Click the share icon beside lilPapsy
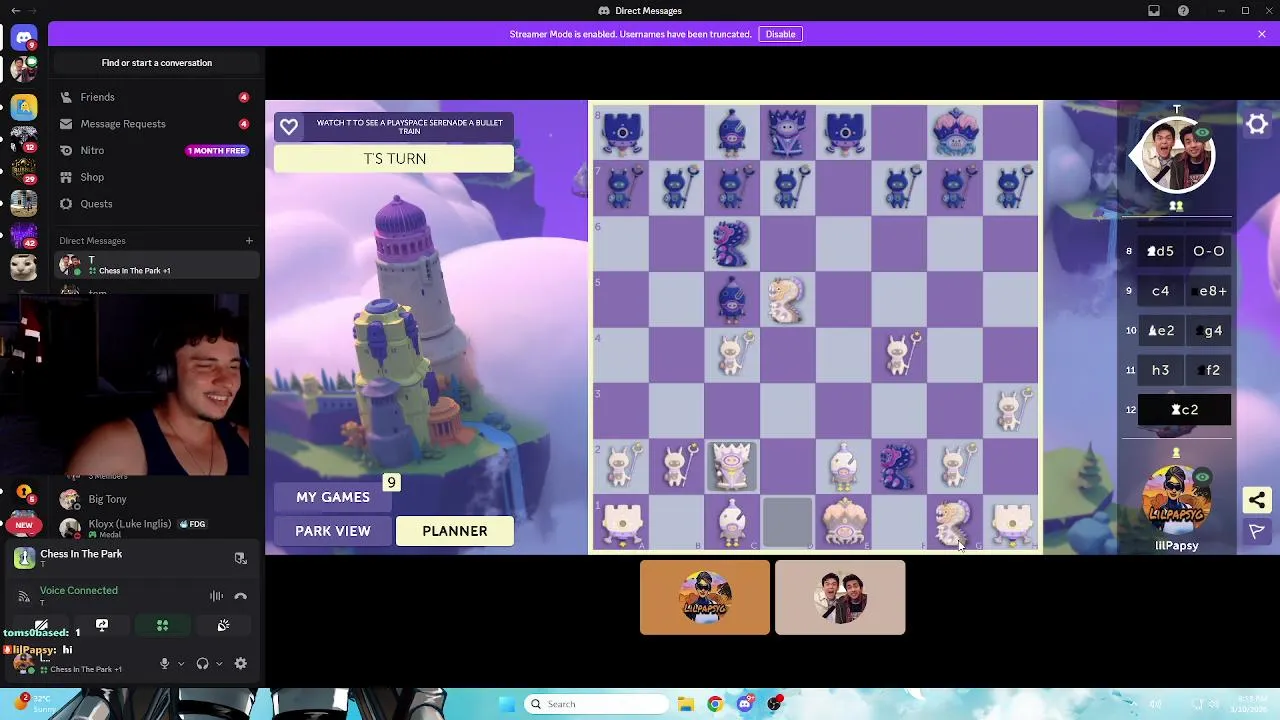This screenshot has height=720, width=1280. 1257,500
